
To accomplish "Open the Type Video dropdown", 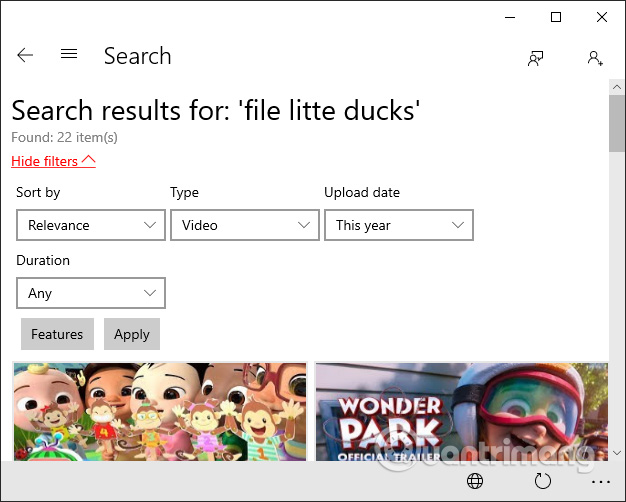I will pyautogui.click(x=245, y=225).
